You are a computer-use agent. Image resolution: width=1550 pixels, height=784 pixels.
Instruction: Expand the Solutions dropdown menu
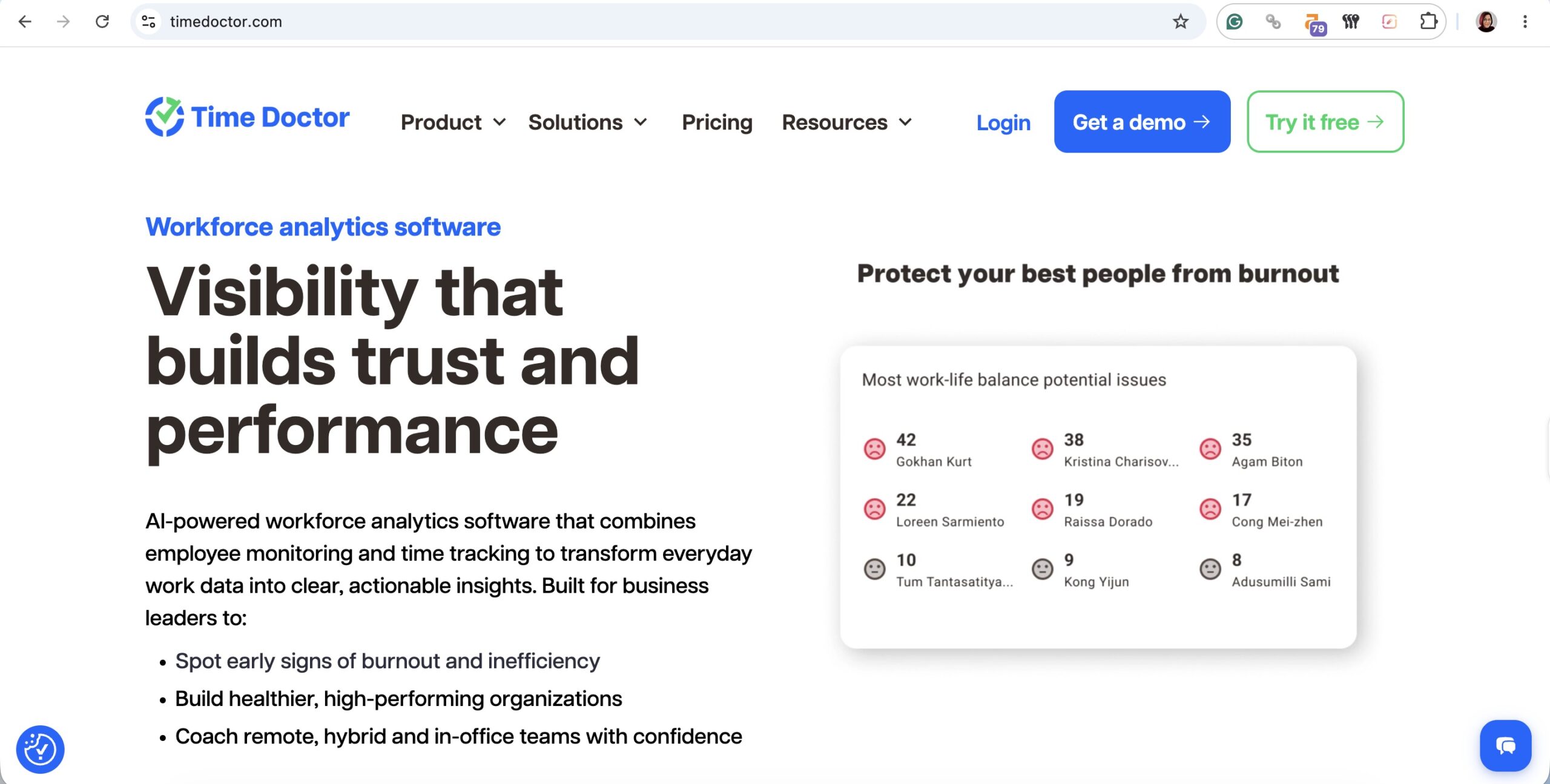coord(588,122)
